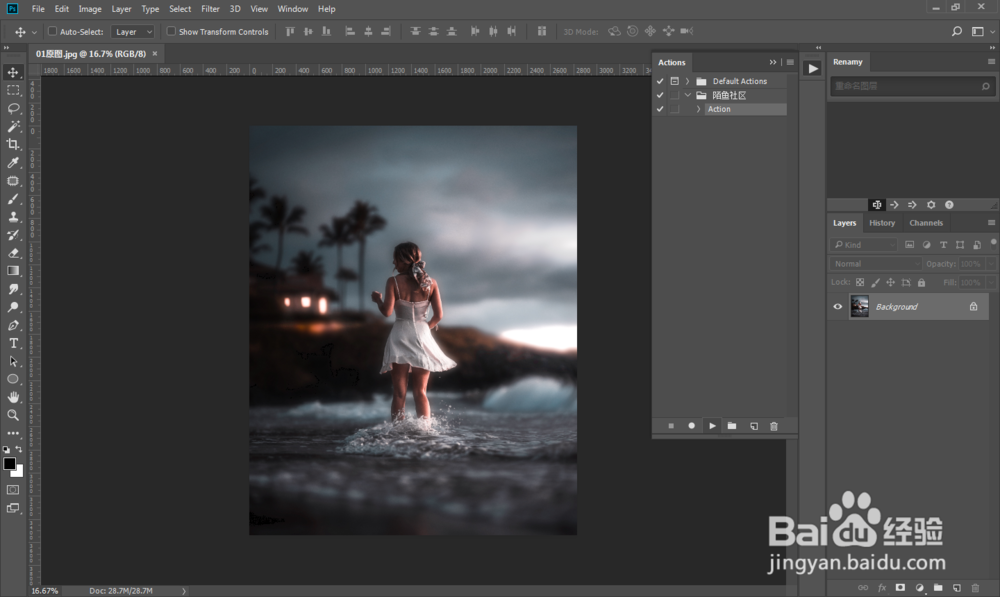Toggle dialog box for Default Actions
Viewport: 1000px width, 597px height.
pos(675,81)
